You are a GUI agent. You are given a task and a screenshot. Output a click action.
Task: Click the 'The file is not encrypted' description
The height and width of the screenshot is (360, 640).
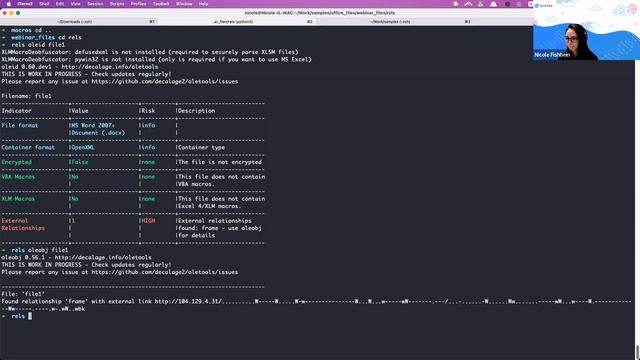[x=220, y=162]
